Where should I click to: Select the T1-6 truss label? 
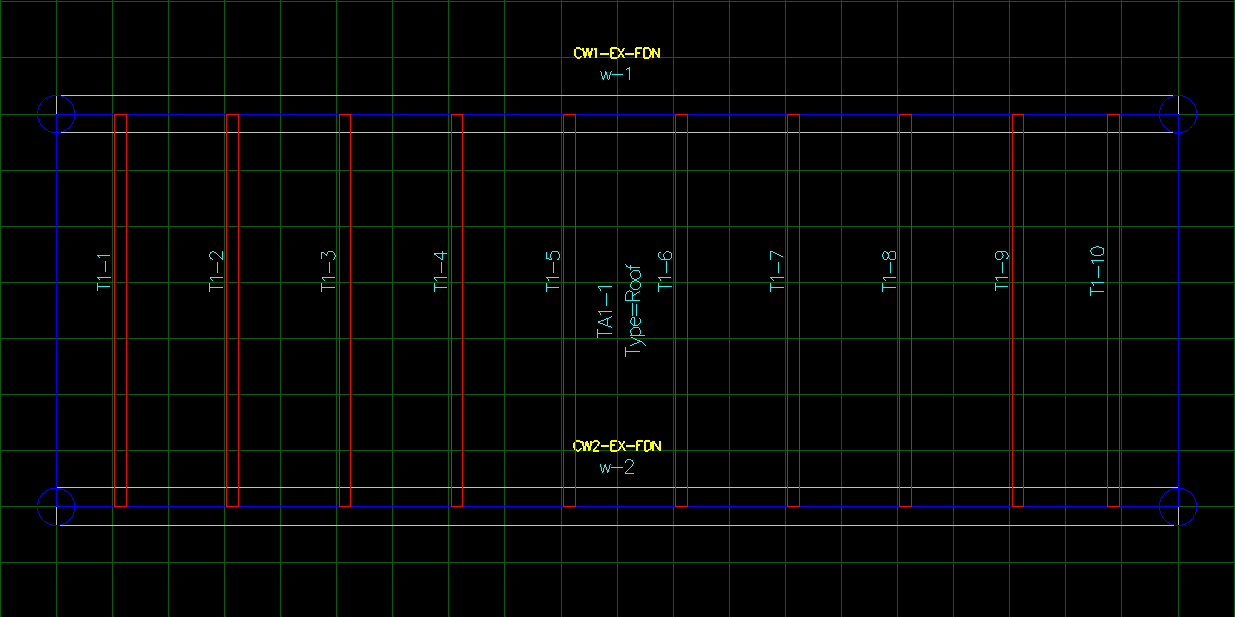pyautogui.click(x=665, y=271)
